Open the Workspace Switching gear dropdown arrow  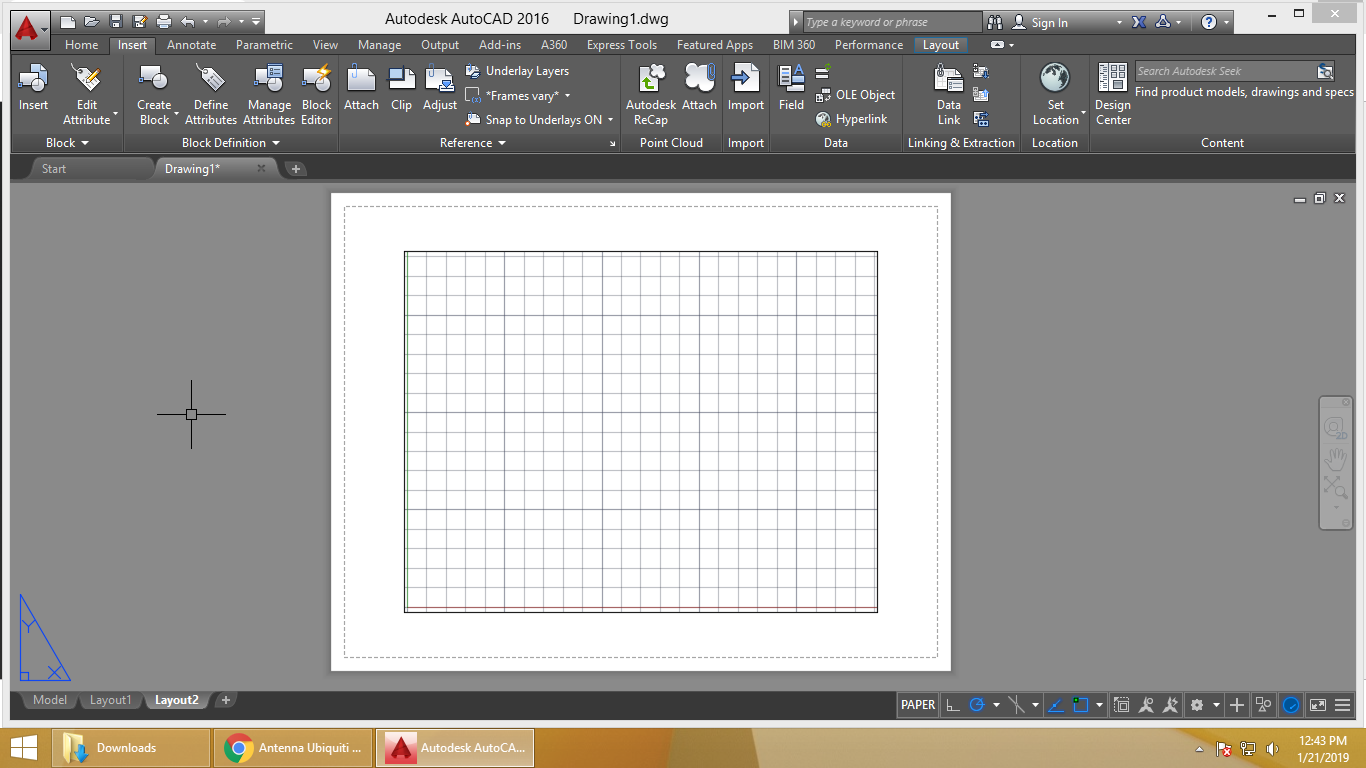(1216, 705)
